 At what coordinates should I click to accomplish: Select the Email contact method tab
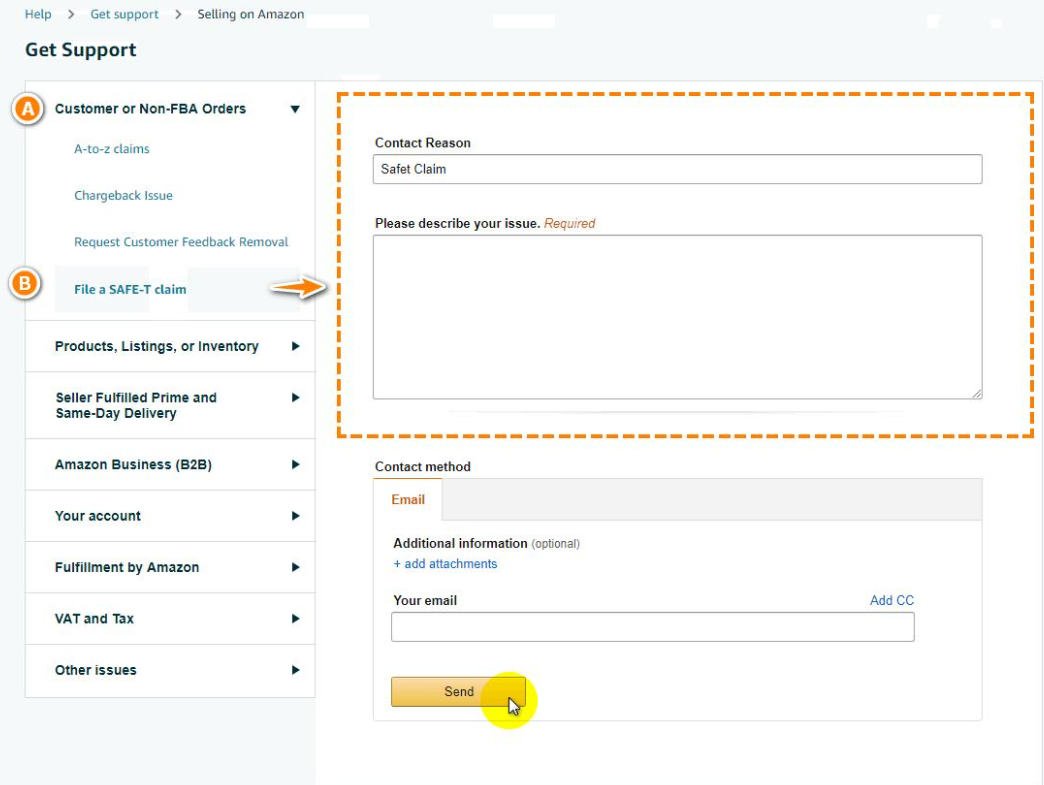[407, 500]
